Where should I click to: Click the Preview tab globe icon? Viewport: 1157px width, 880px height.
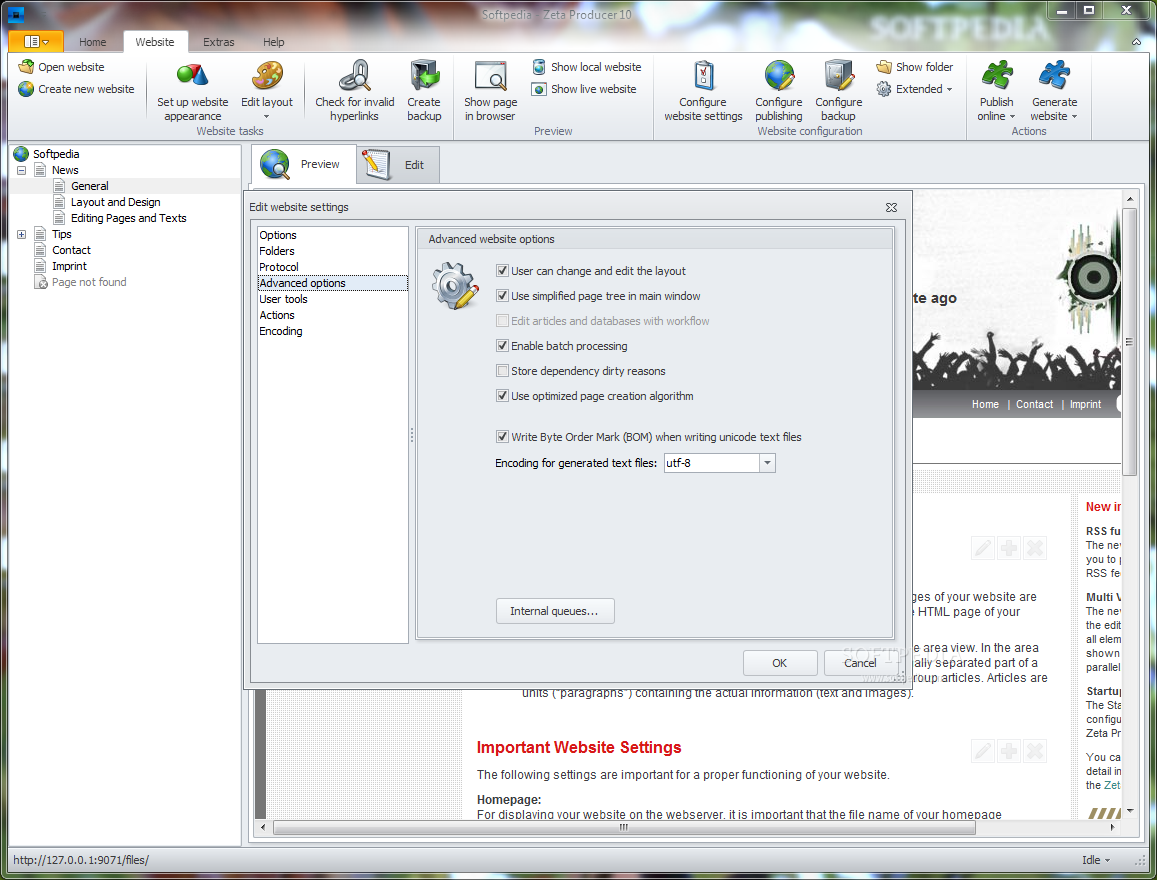[x=275, y=164]
